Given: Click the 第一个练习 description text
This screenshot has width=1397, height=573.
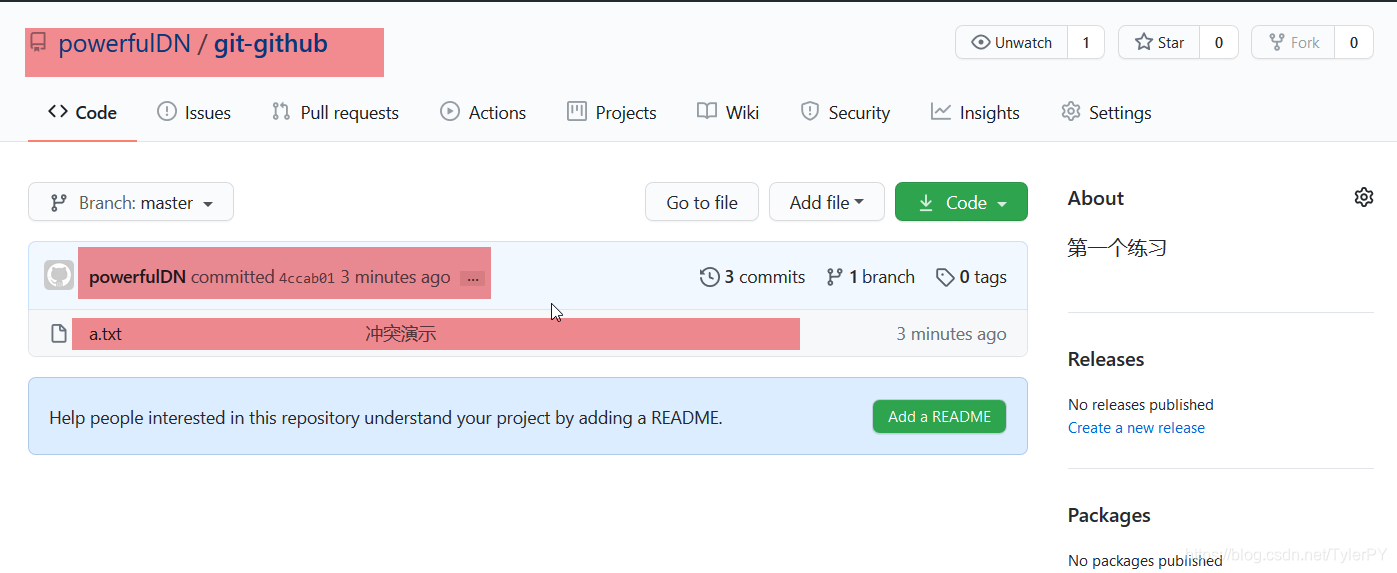Looking at the screenshot, I should pyautogui.click(x=1117, y=247).
